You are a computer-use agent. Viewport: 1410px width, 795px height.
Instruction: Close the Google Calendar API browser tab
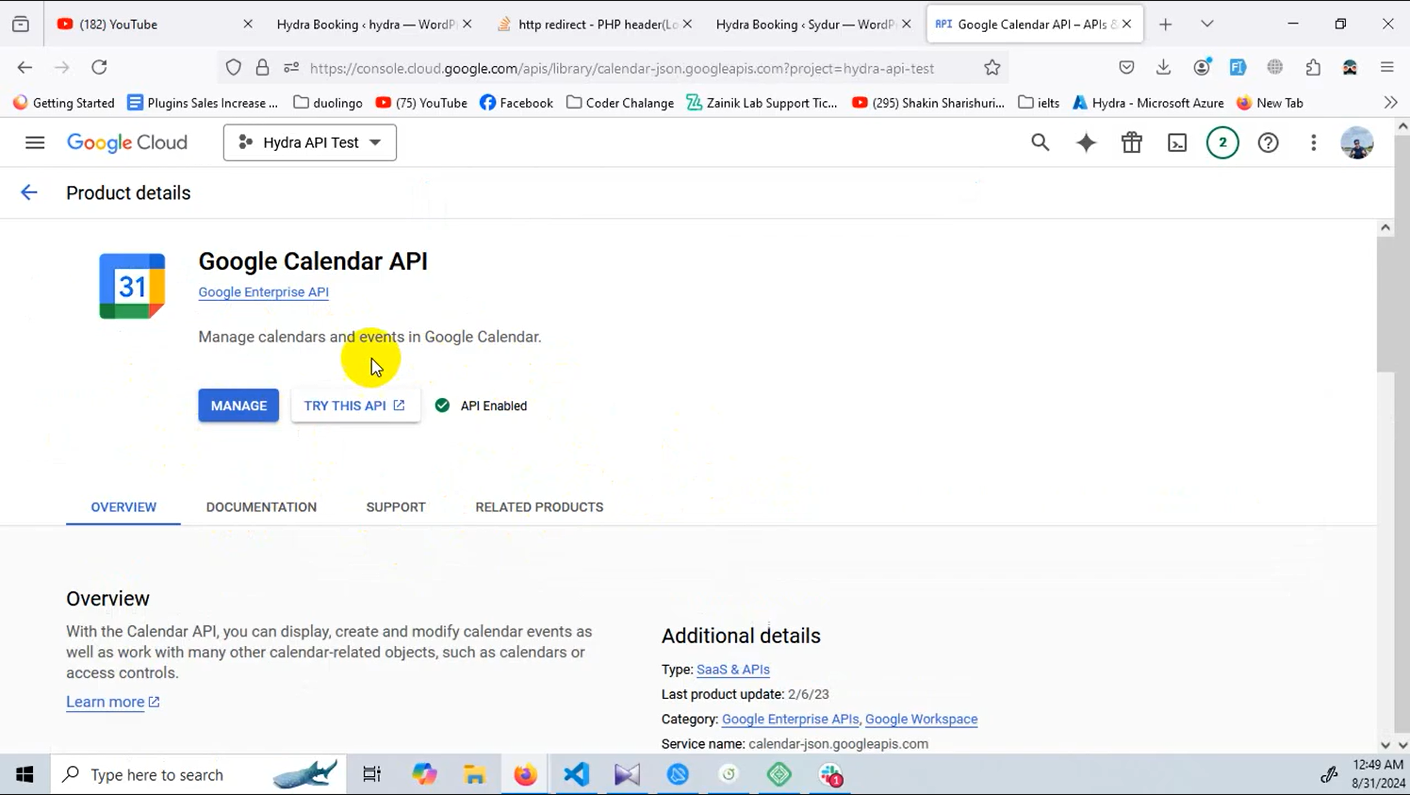click(1127, 24)
